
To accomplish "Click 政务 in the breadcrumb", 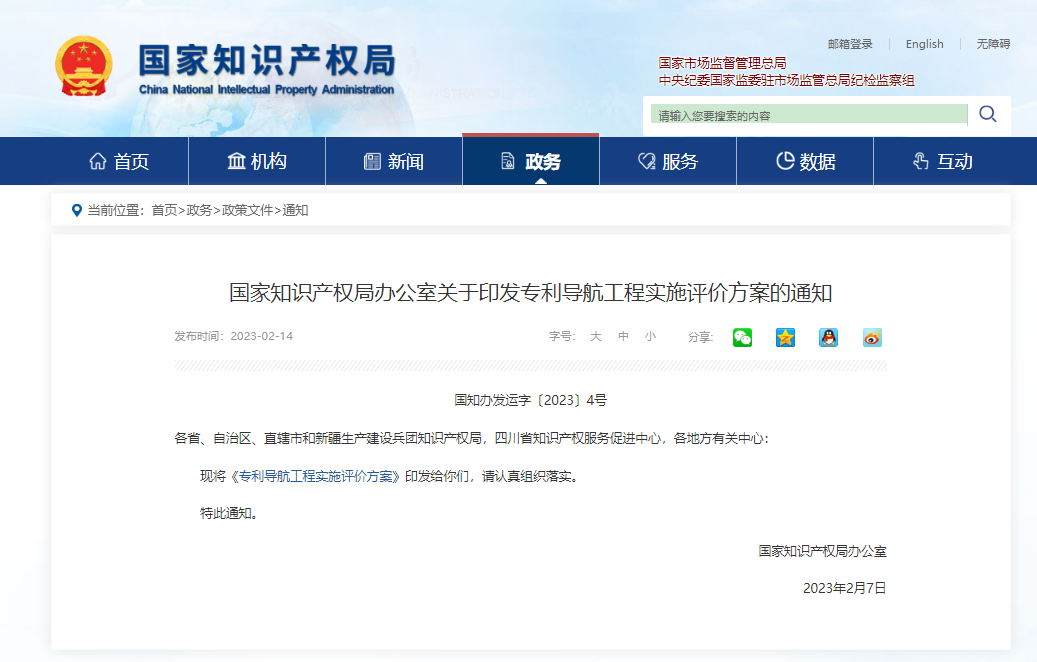I will click(x=199, y=210).
